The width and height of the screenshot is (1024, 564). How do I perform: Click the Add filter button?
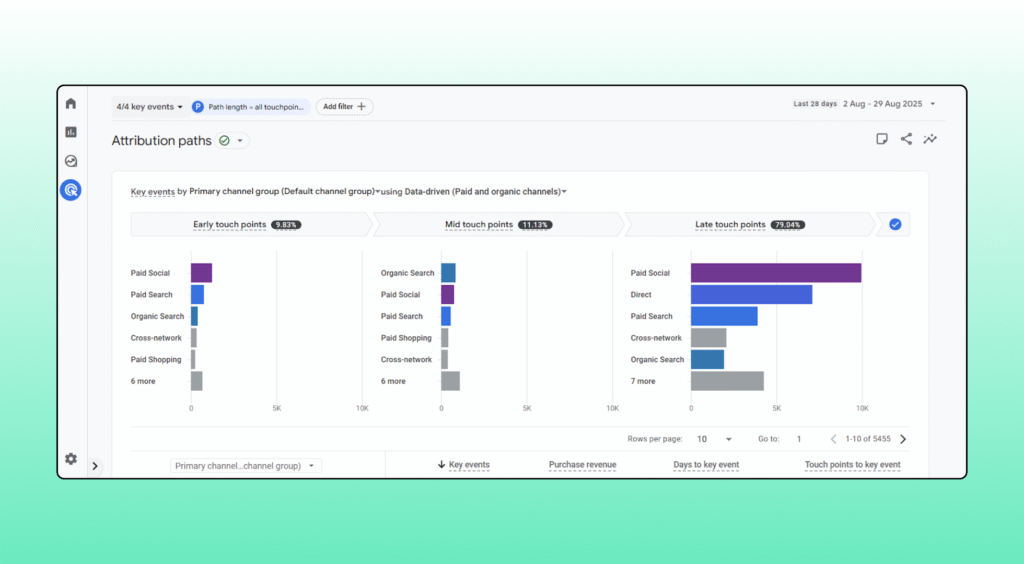344,106
